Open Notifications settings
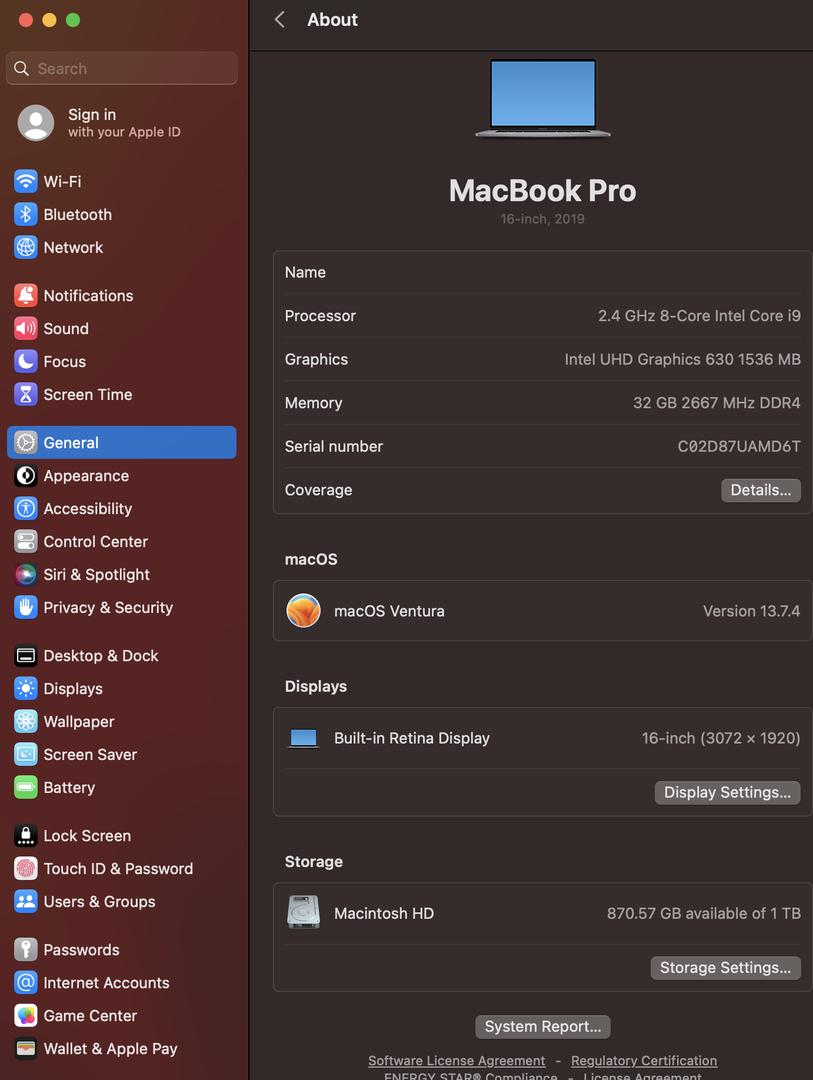The image size is (813, 1080). click(x=122, y=295)
